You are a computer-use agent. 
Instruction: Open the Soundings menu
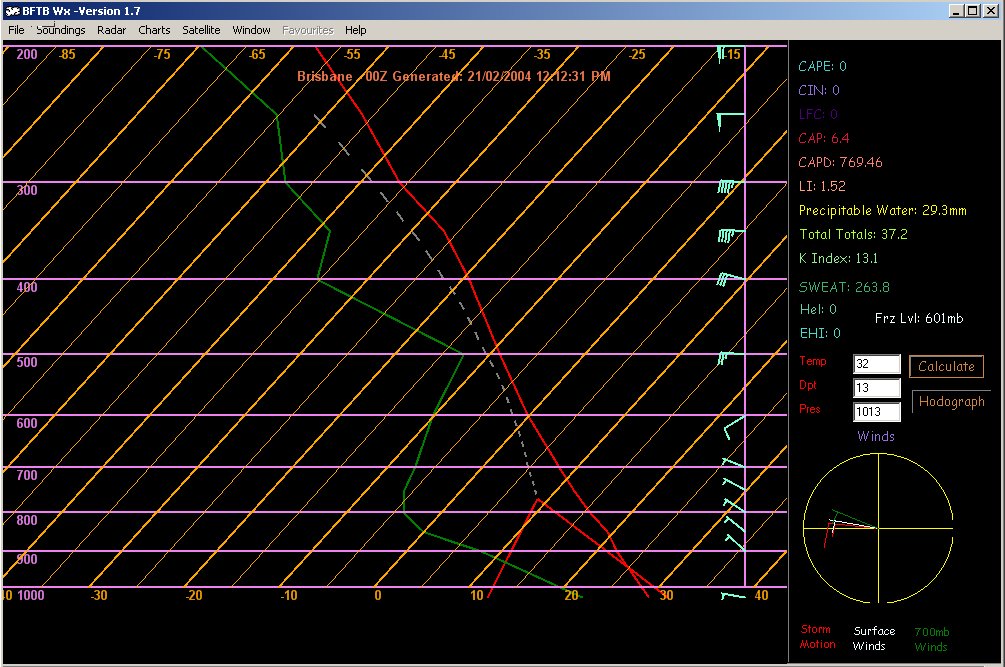(x=60, y=30)
